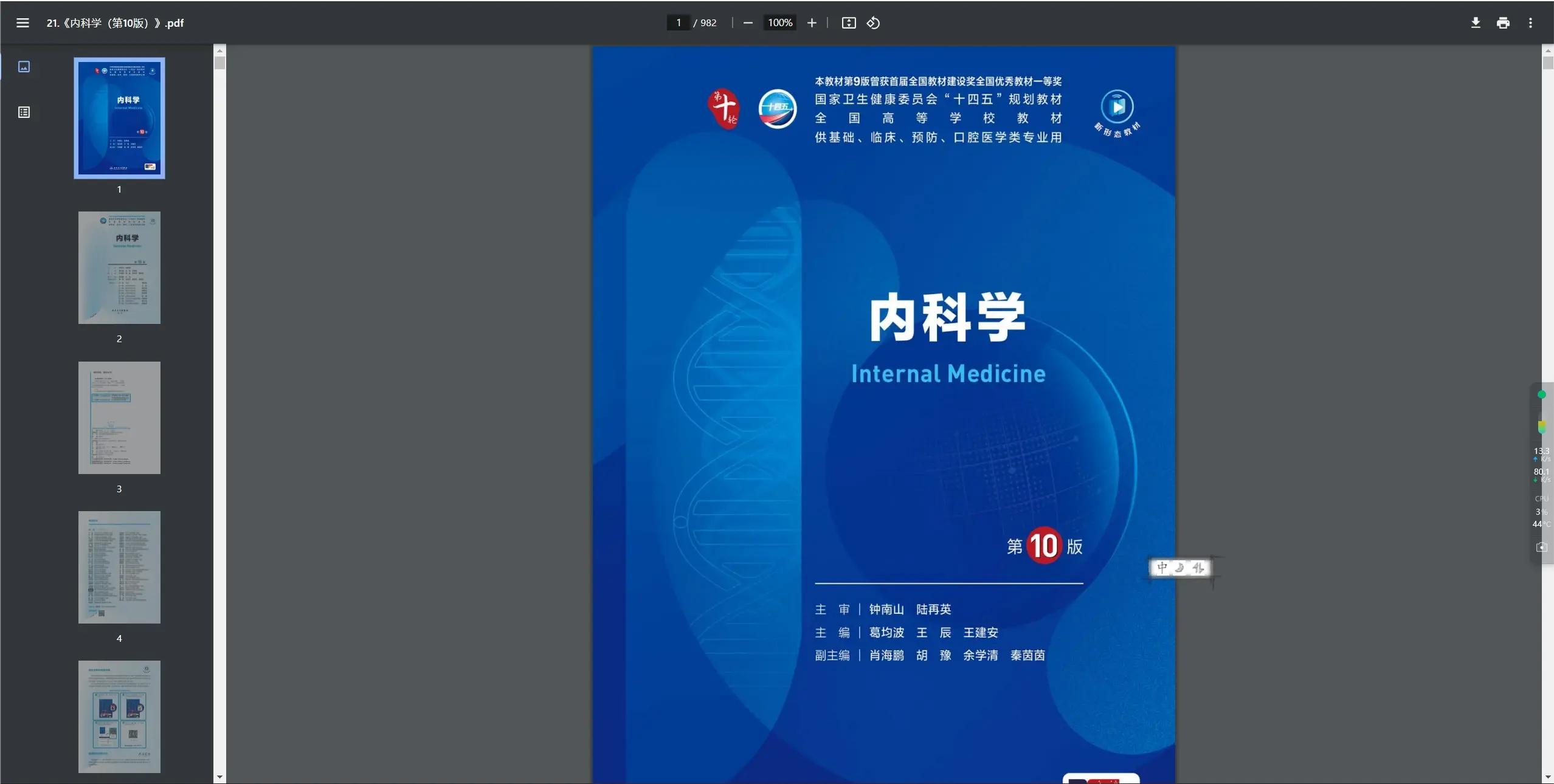Switch sidebar to page thumbnails view
Image resolution: width=1554 pixels, height=784 pixels.
(x=24, y=66)
